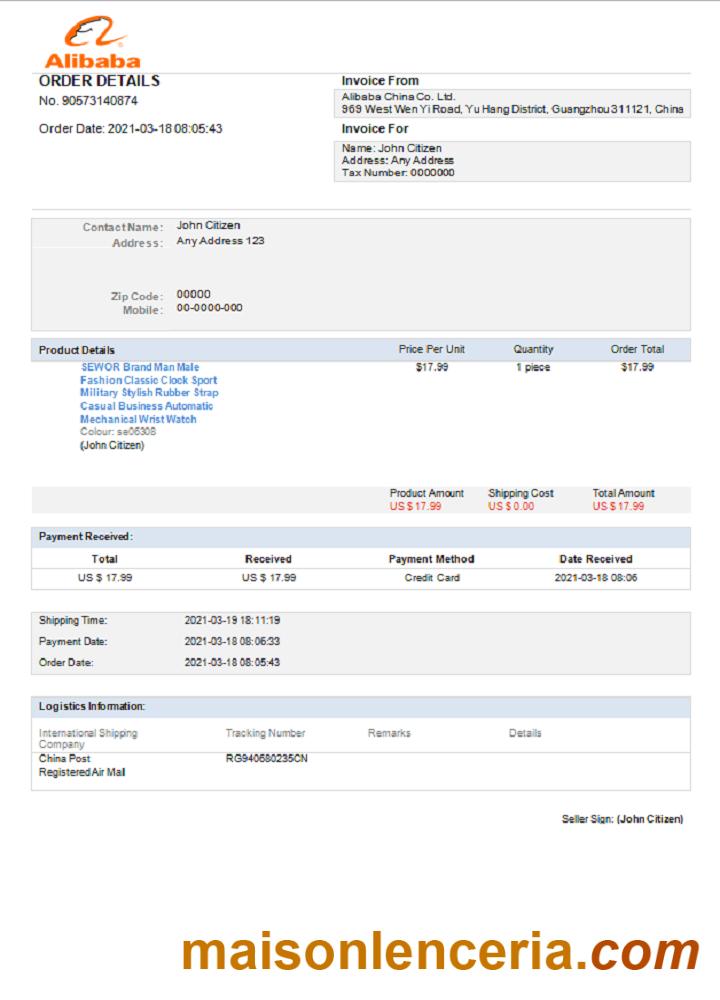Click the Seller Sign text

click(x=622, y=819)
